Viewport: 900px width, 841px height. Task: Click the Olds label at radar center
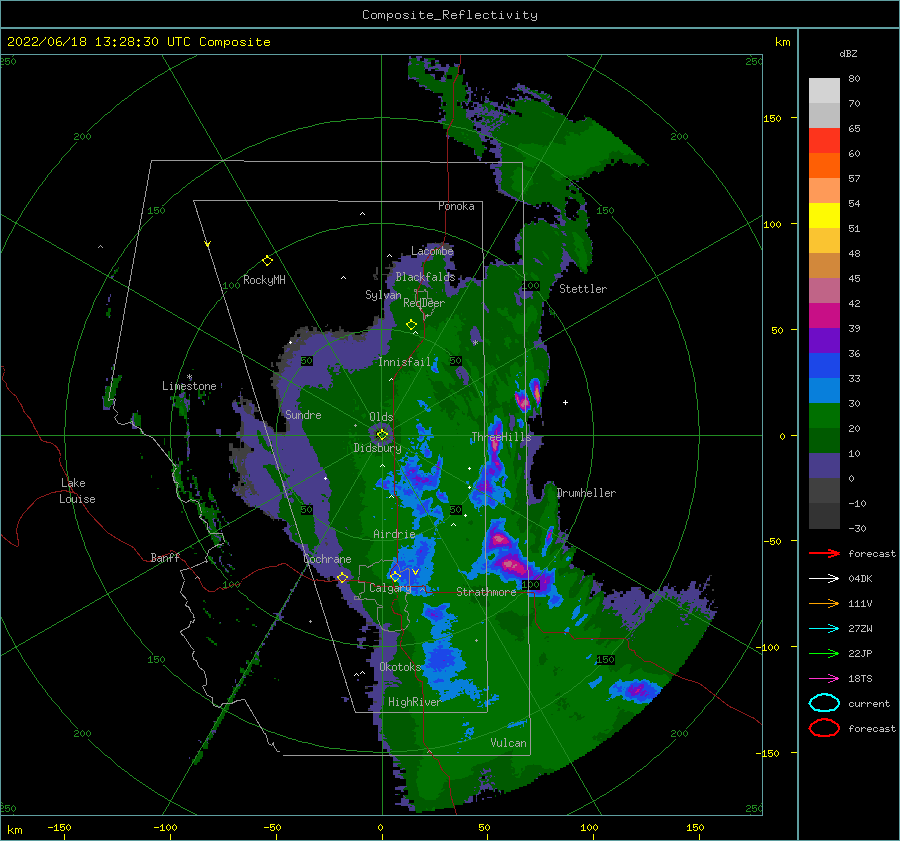381,417
